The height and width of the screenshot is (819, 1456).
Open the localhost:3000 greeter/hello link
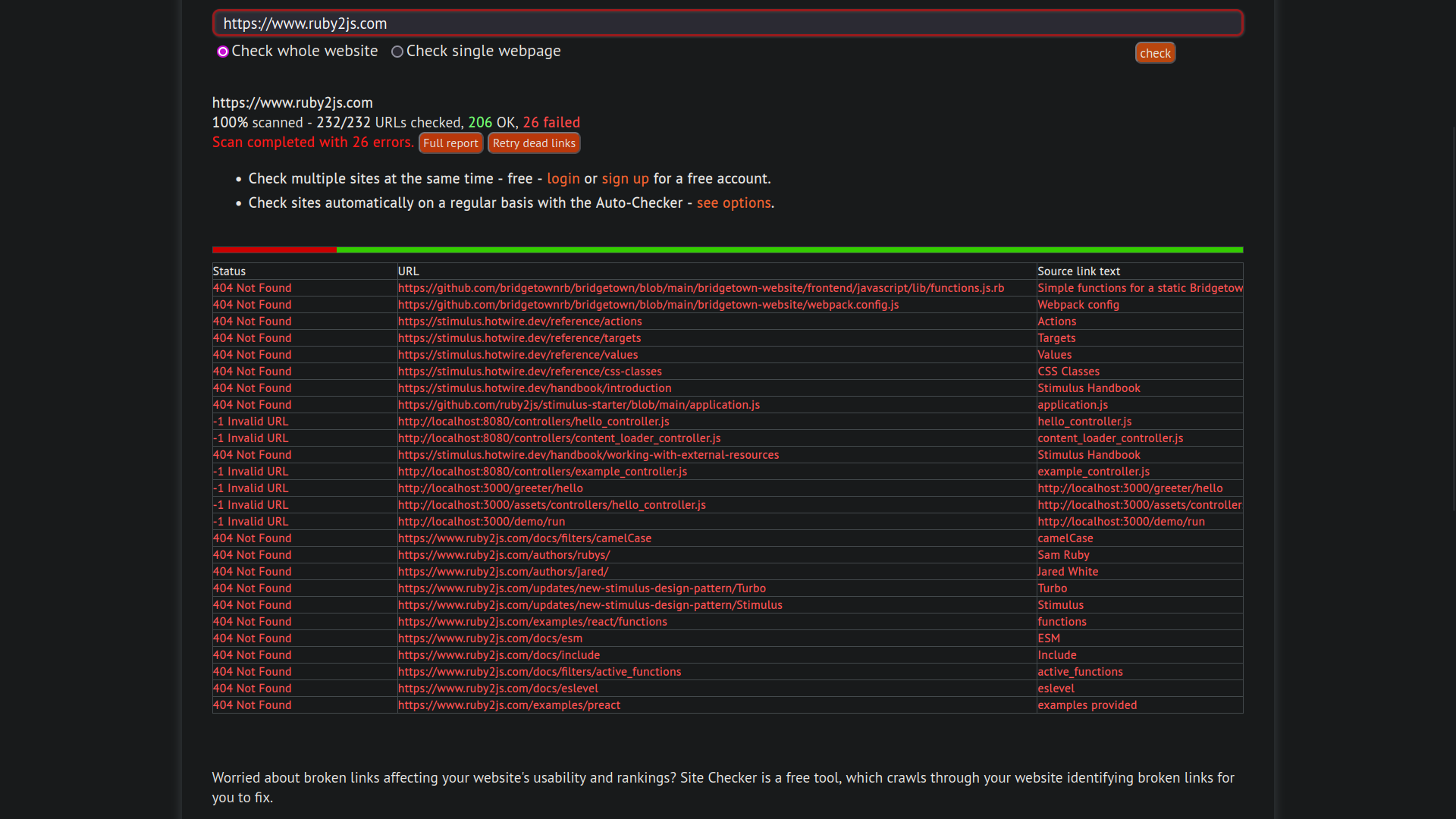pyautogui.click(x=490, y=488)
